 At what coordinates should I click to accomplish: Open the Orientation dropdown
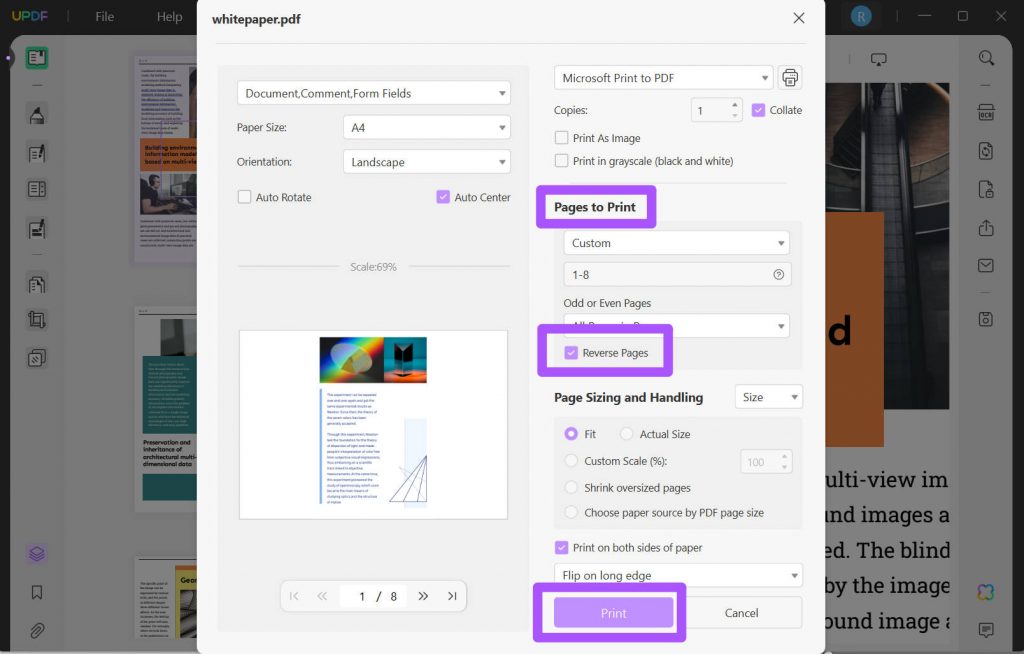click(x=427, y=161)
